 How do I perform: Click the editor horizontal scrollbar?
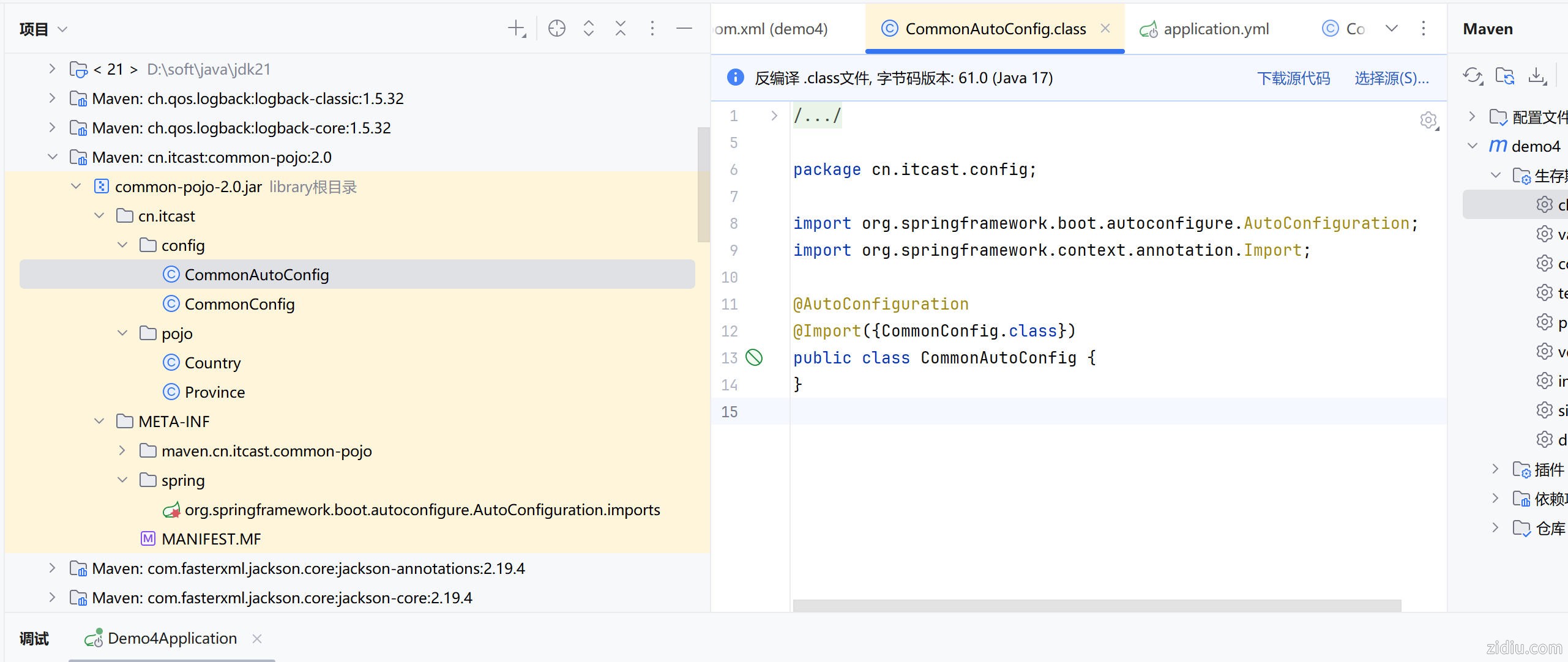point(1096,605)
